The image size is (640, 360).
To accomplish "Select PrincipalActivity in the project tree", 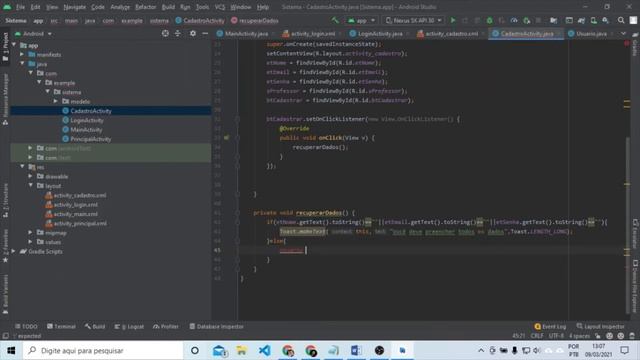I will point(91,139).
